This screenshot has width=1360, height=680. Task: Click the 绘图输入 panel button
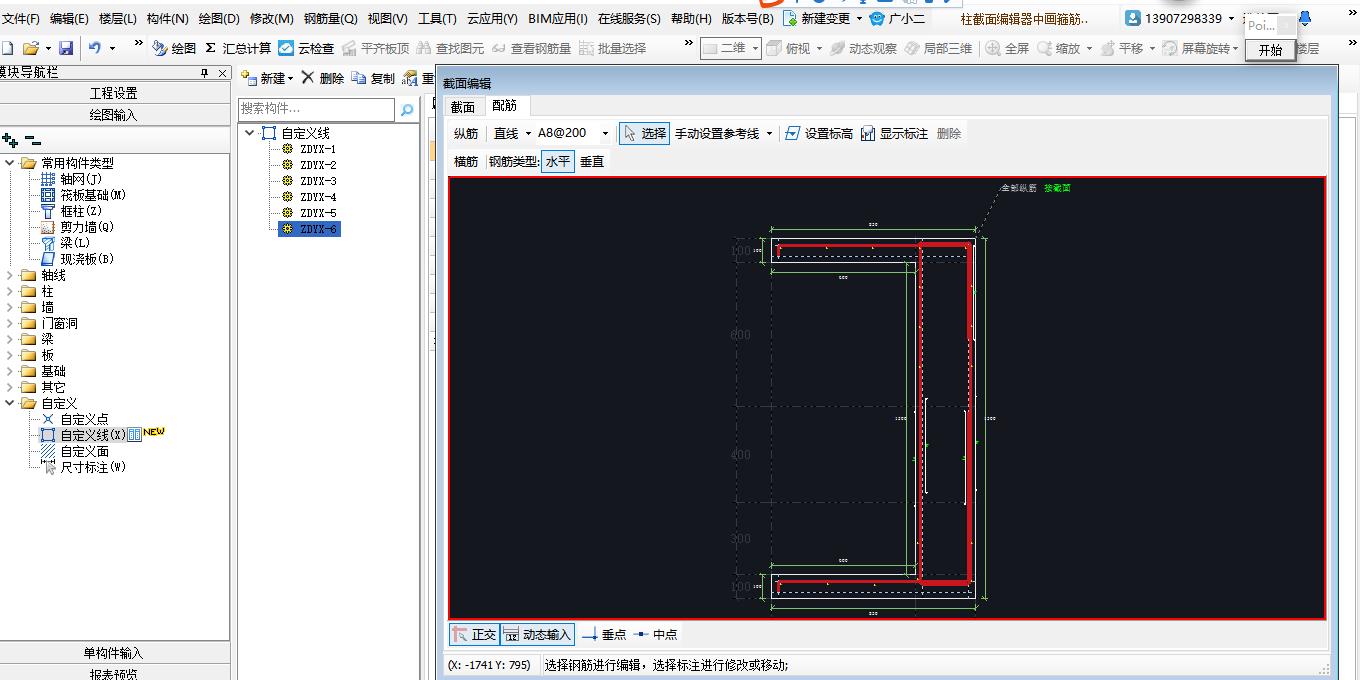tap(114, 115)
